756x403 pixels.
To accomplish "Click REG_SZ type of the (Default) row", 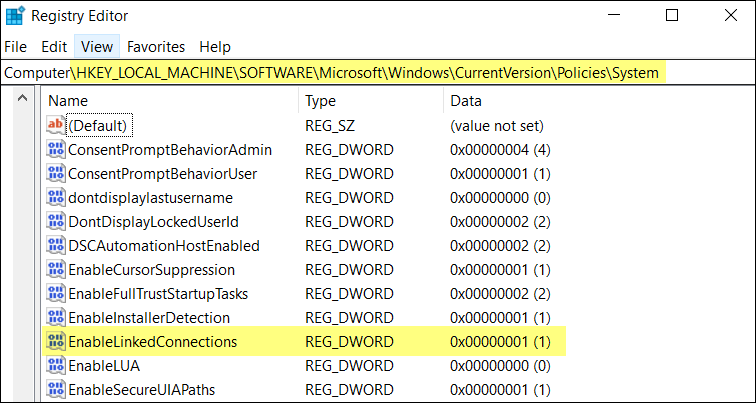I will click(x=330, y=126).
